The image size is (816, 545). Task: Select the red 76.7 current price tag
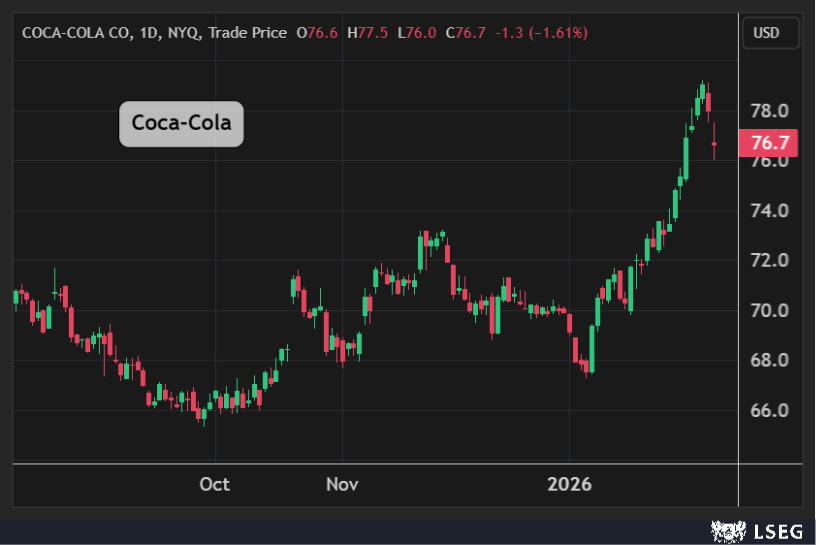tap(769, 143)
